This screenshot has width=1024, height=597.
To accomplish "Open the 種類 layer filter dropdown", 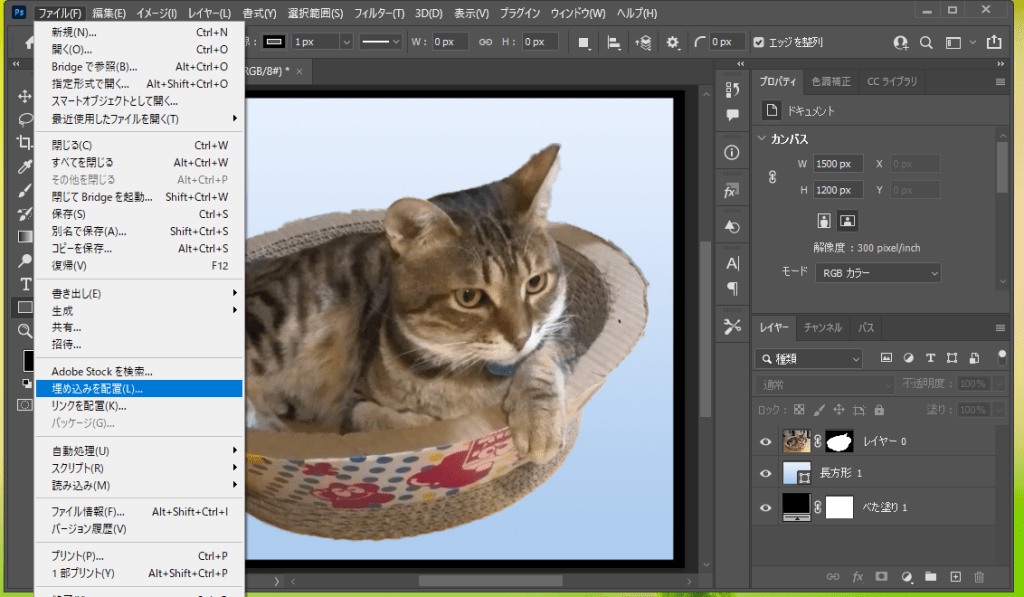I will 809,358.
